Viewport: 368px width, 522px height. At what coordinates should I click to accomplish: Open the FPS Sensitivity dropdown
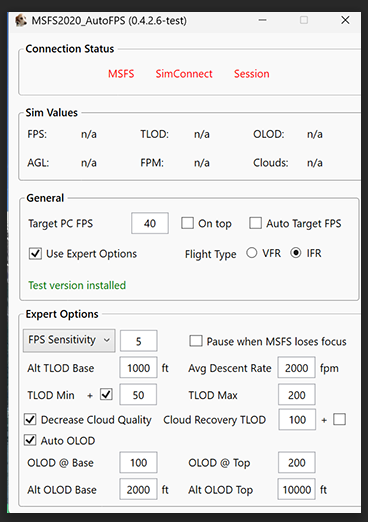tap(69, 340)
